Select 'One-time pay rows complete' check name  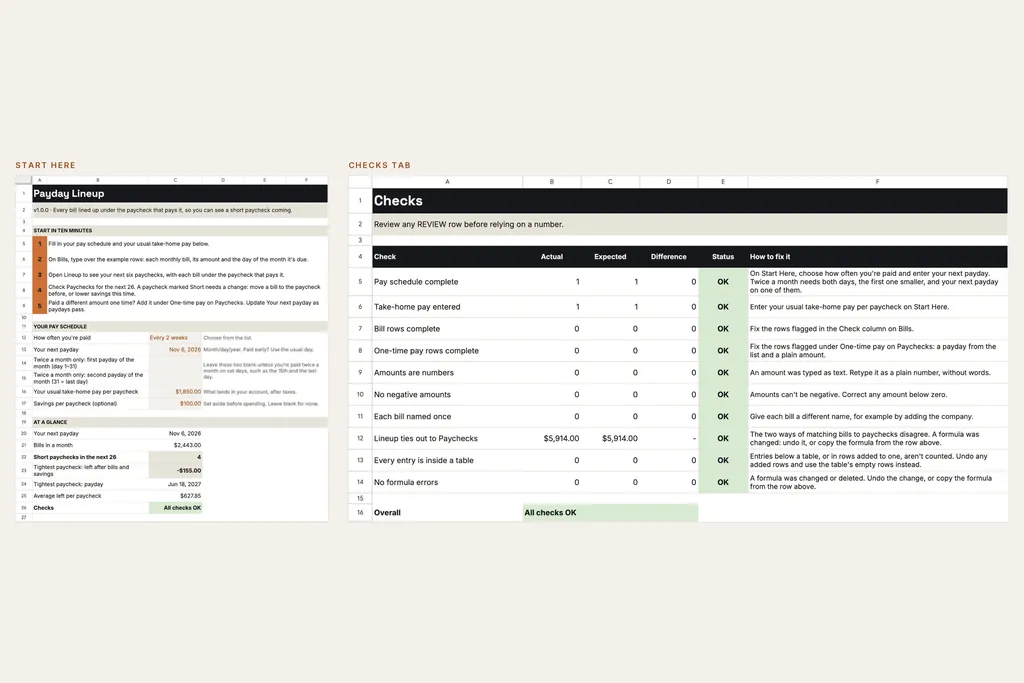pyautogui.click(x=426, y=351)
